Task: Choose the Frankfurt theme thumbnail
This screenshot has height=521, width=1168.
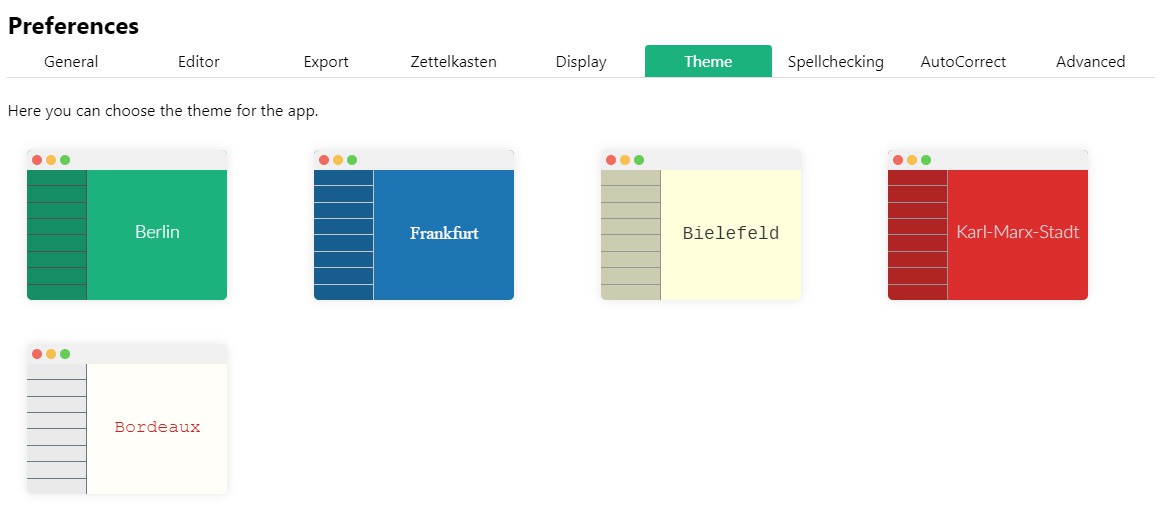Action: tap(414, 225)
